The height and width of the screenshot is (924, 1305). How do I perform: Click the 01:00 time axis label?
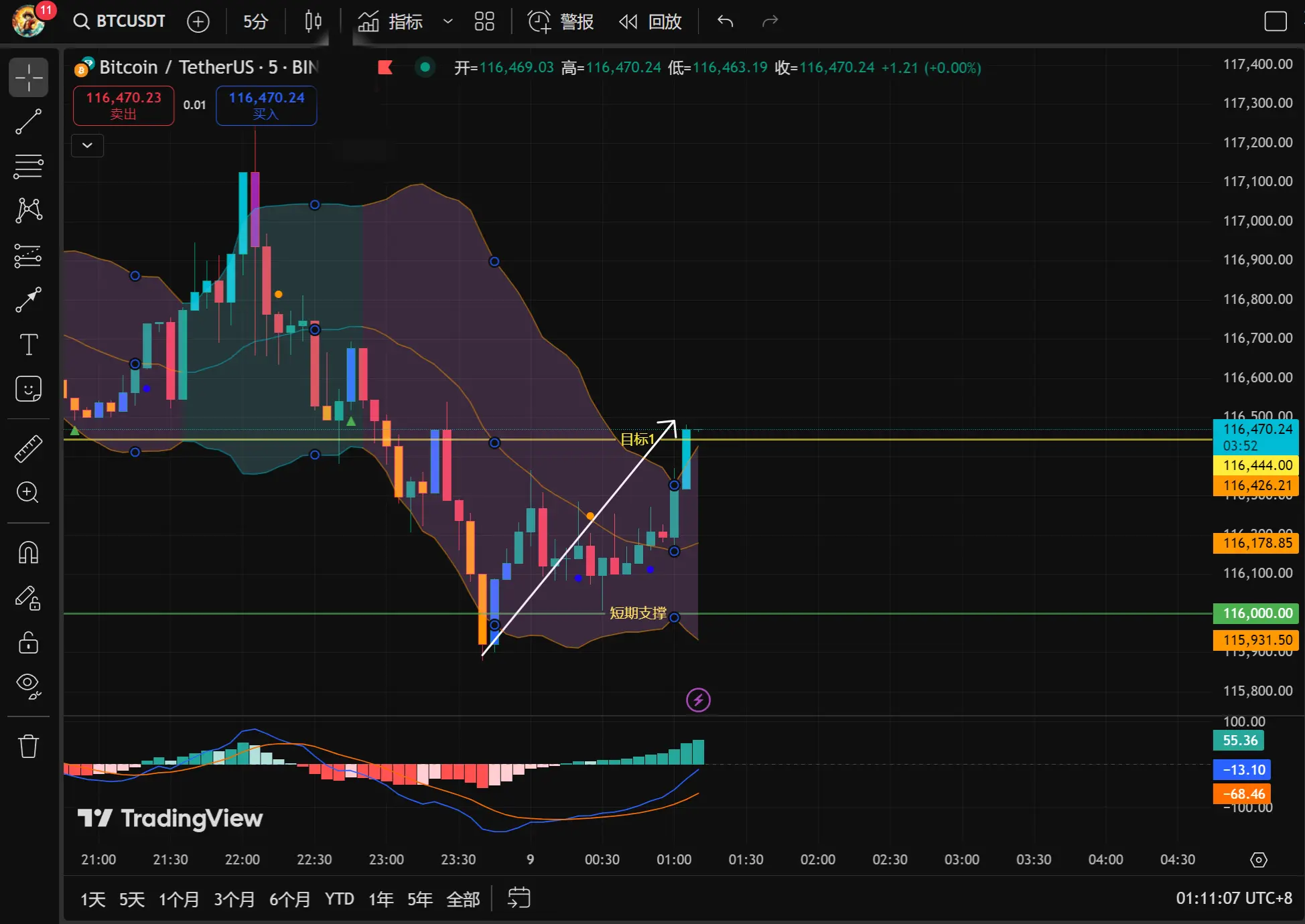[674, 860]
